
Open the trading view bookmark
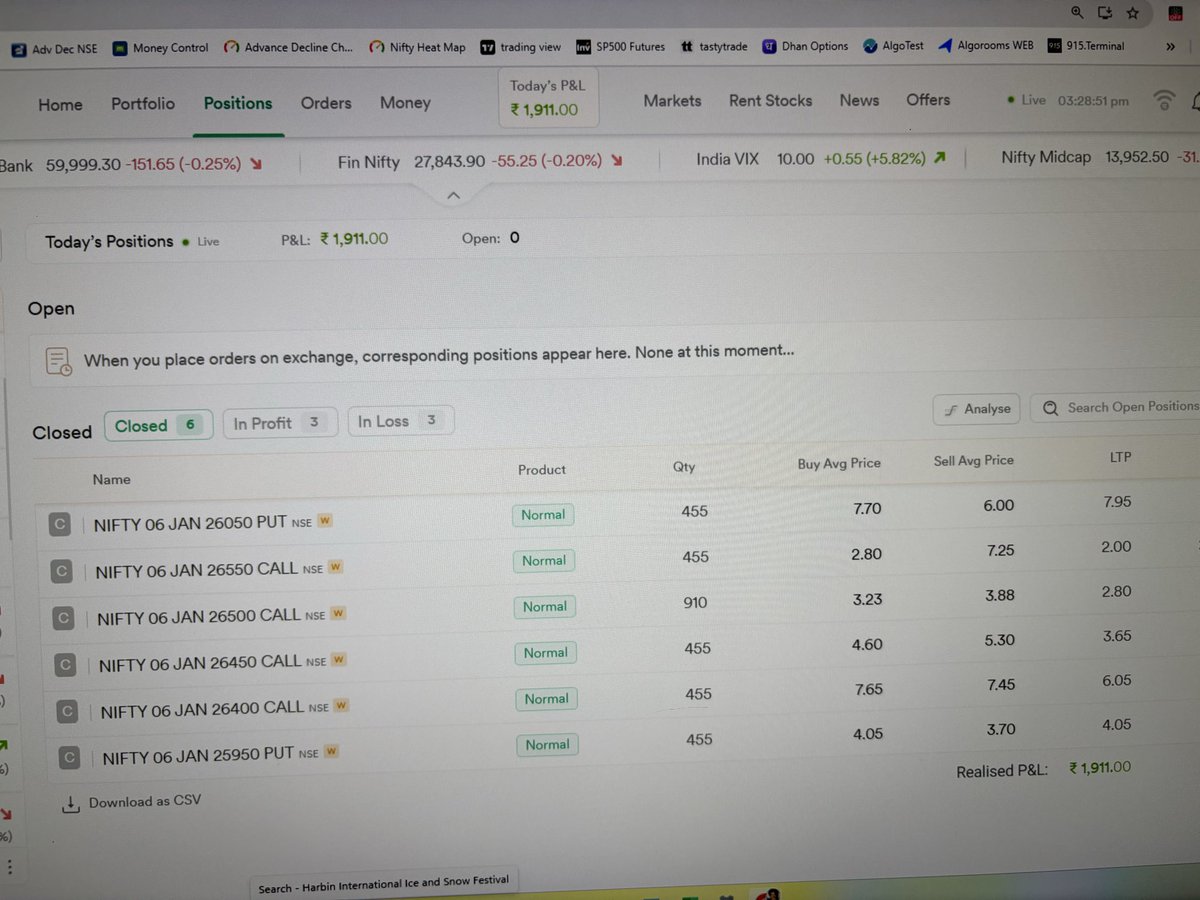[520, 47]
